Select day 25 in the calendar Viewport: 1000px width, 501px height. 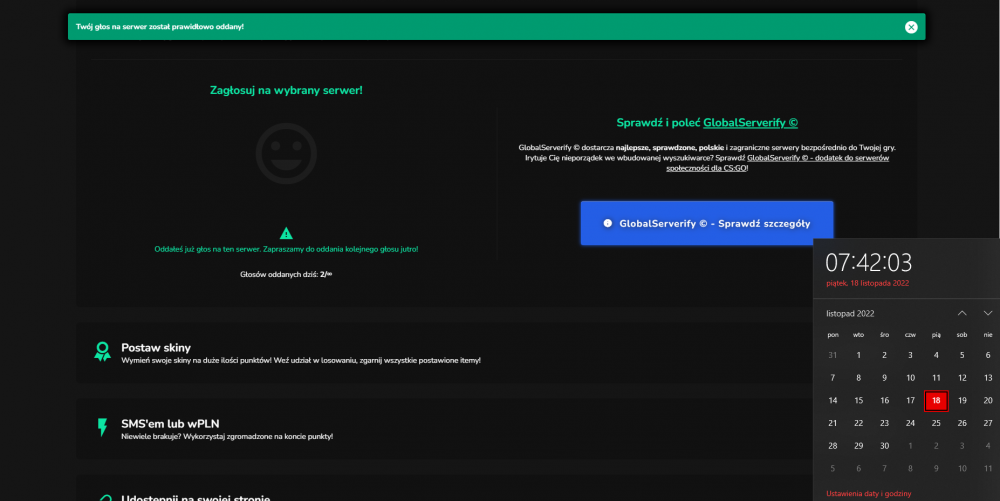tap(936, 423)
